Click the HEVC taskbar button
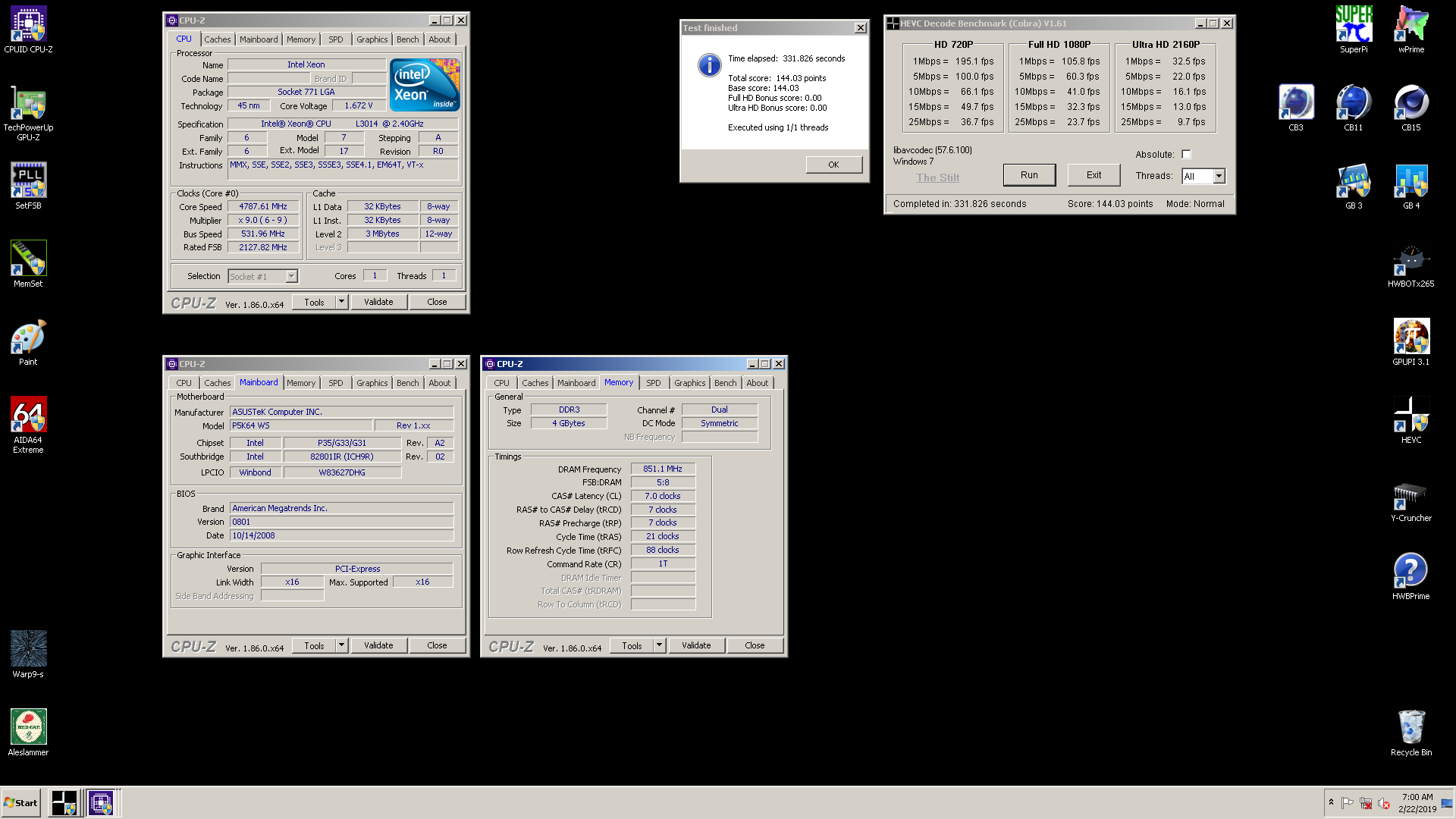Image resolution: width=1456 pixels, height=819 pixels. [64, 803]
